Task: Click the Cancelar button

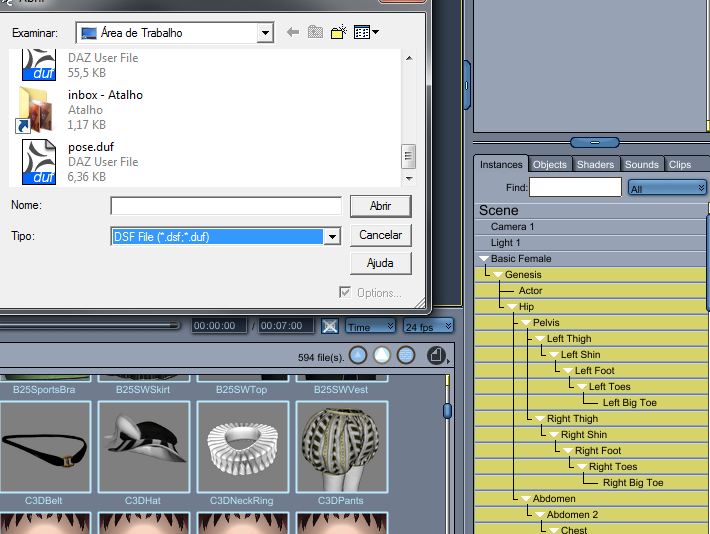Action: [x=380, y=235]
